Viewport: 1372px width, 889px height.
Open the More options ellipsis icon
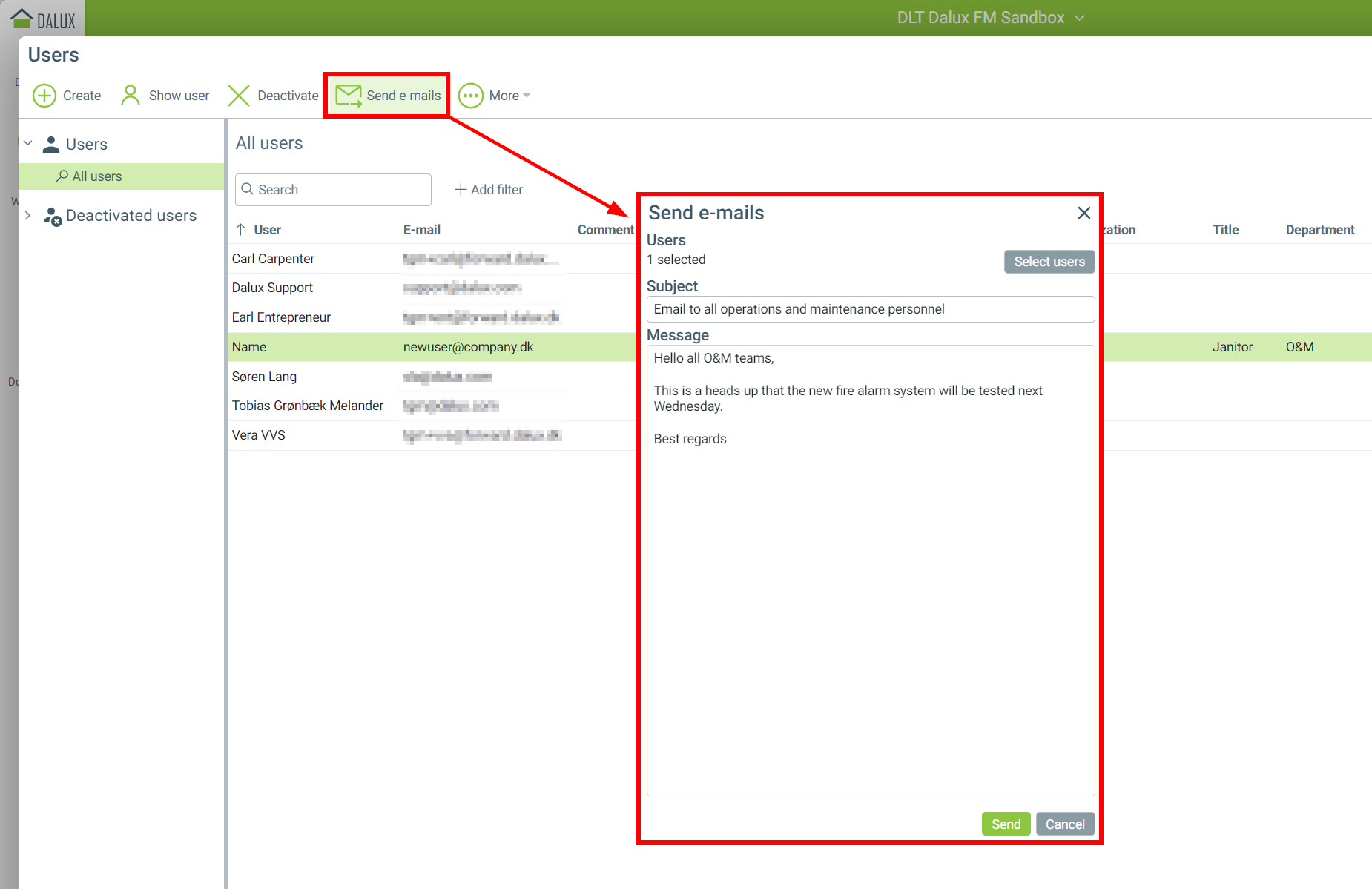[471, 96]
